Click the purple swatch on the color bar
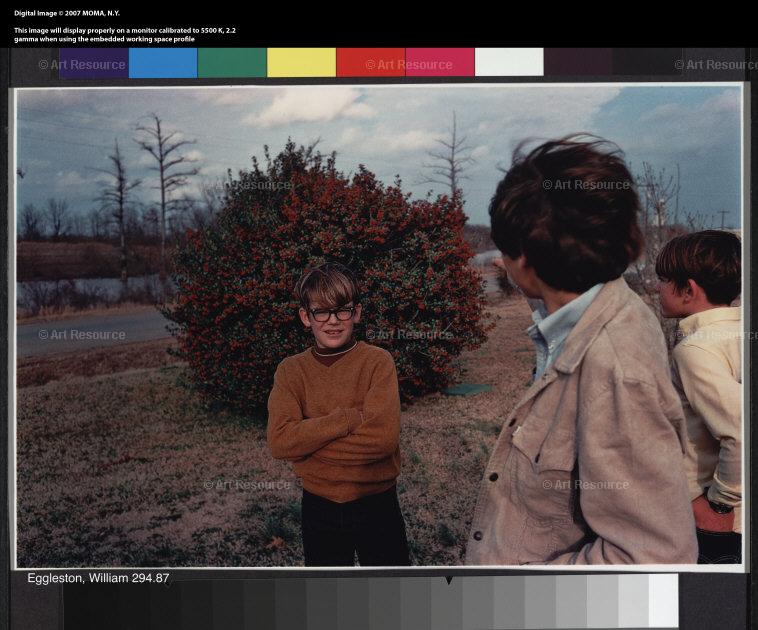This screenshot has width=758, height=630. pyautogui.click(x=94, y=63)
